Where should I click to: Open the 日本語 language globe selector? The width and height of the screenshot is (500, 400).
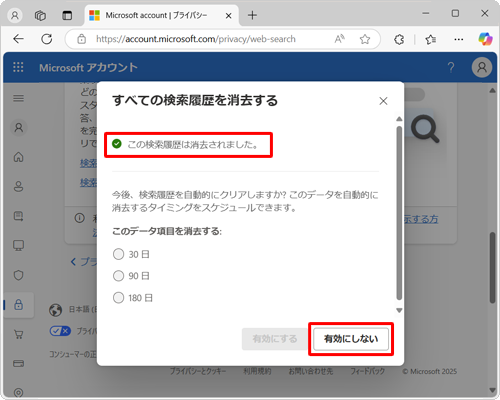click(55, 310)
